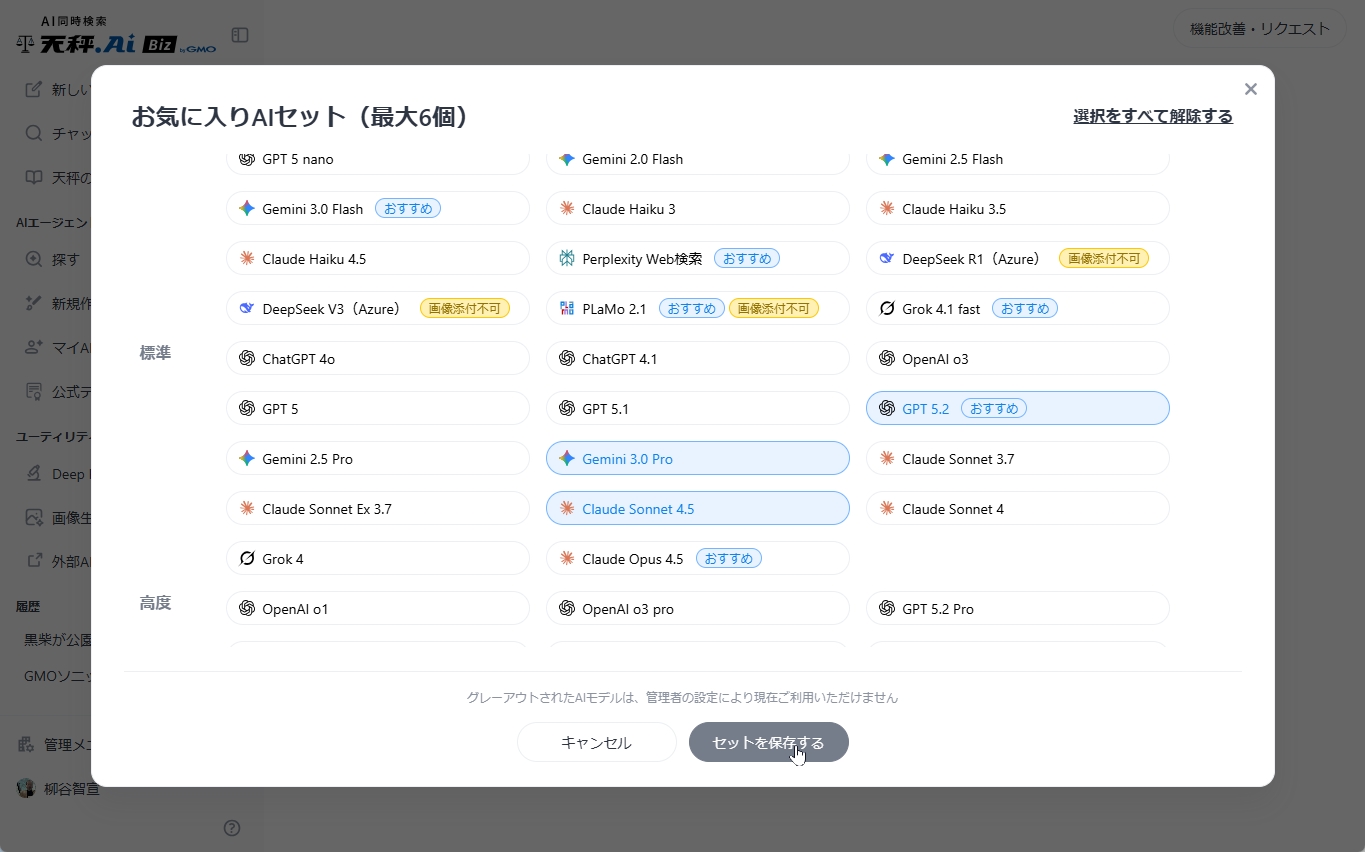Save the set with セットを保存する

pos(768,742)
